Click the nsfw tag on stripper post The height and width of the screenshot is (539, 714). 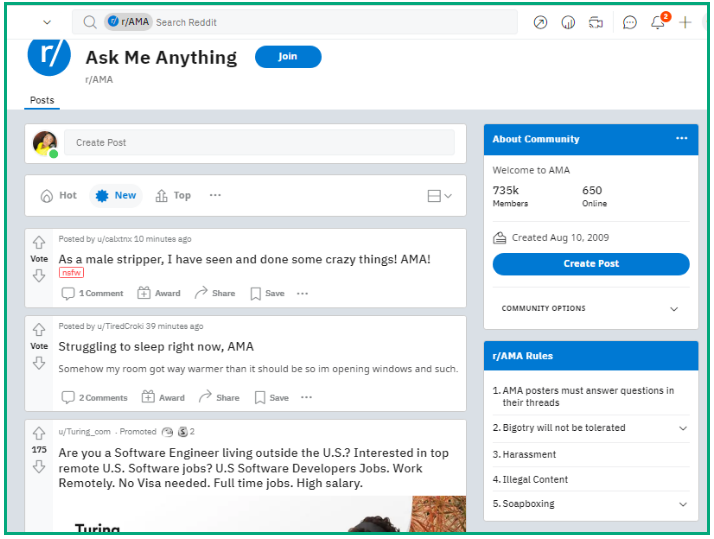(71, 273)
